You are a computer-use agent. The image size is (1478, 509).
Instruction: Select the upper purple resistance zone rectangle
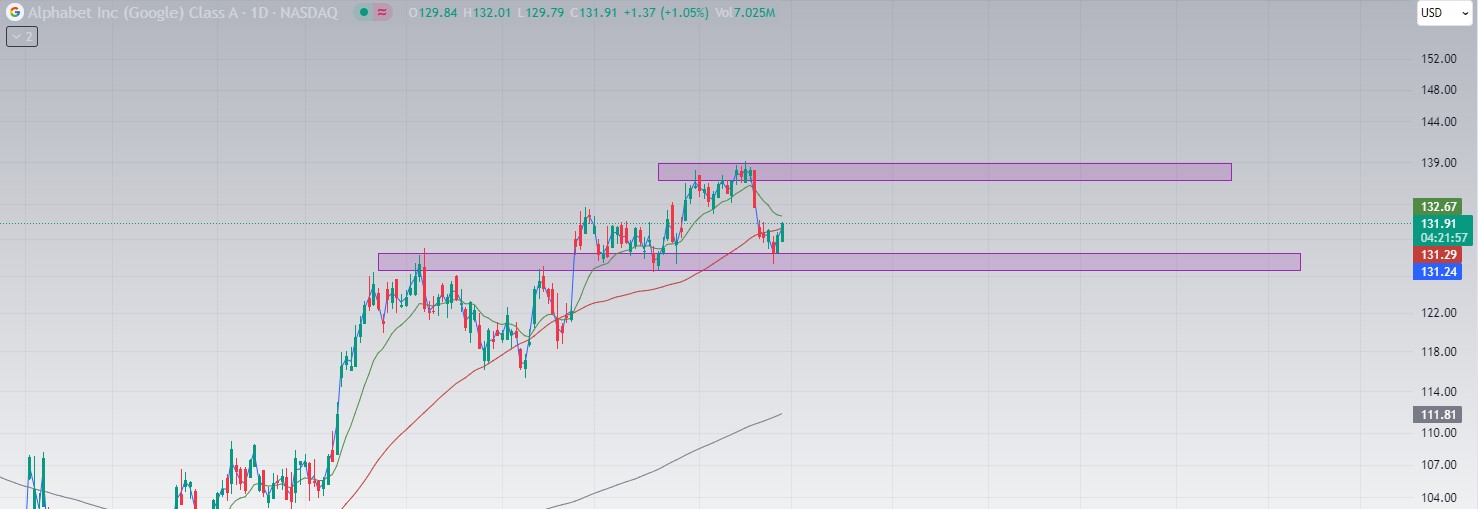tap(944, 172)
